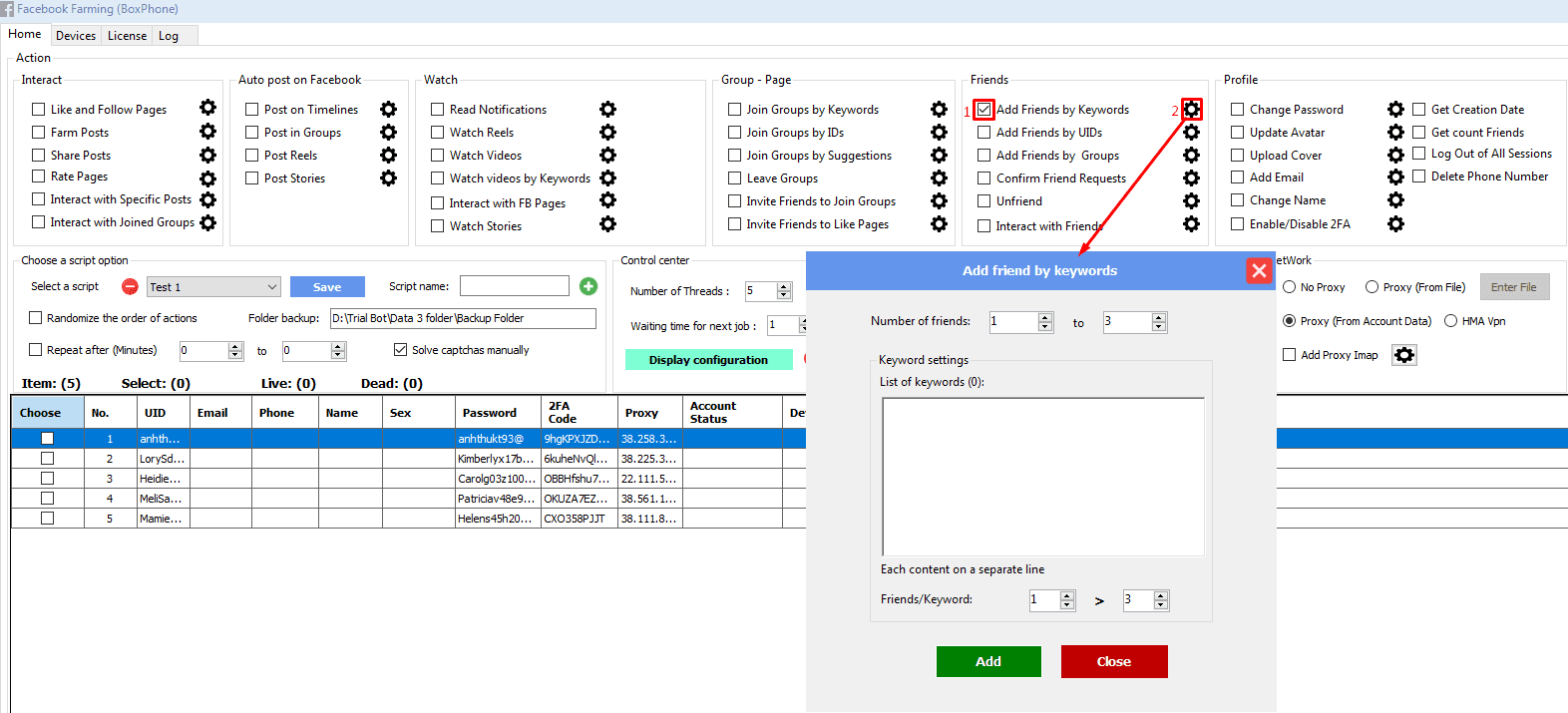Open settings gear for Upload Cover

coord(1395,155)
